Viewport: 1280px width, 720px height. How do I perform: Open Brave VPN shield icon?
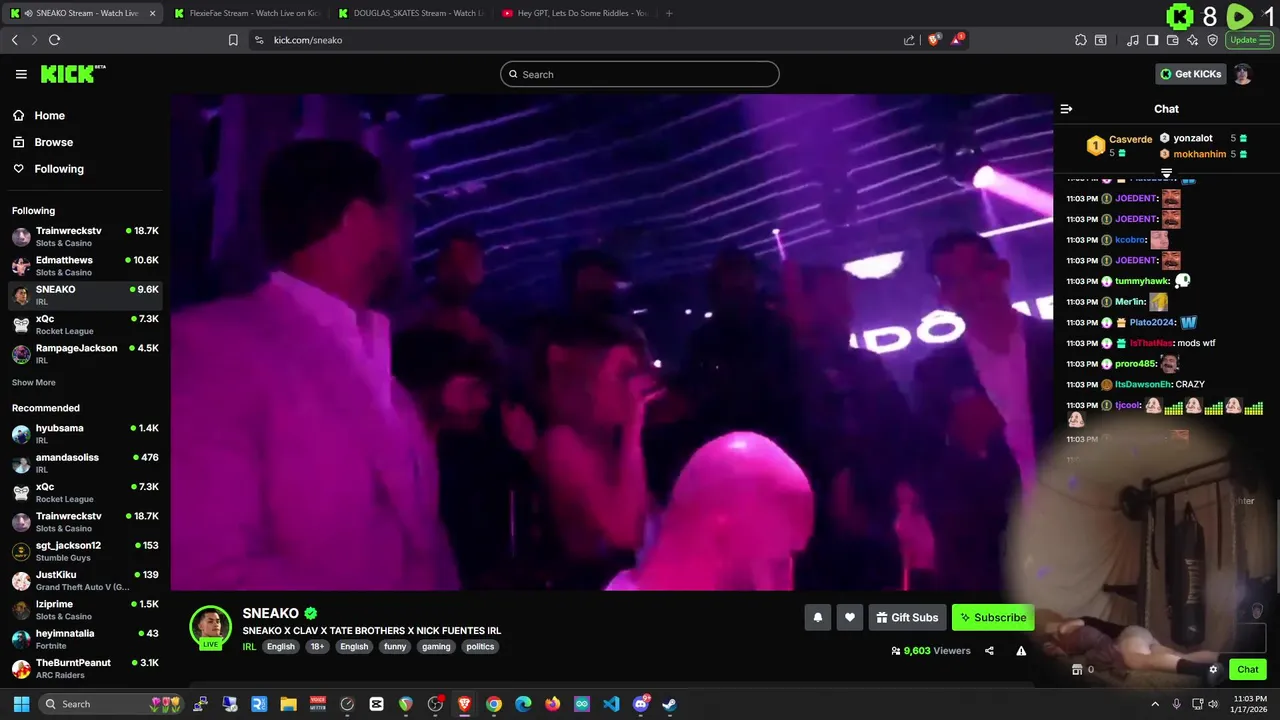point(1213,40)
